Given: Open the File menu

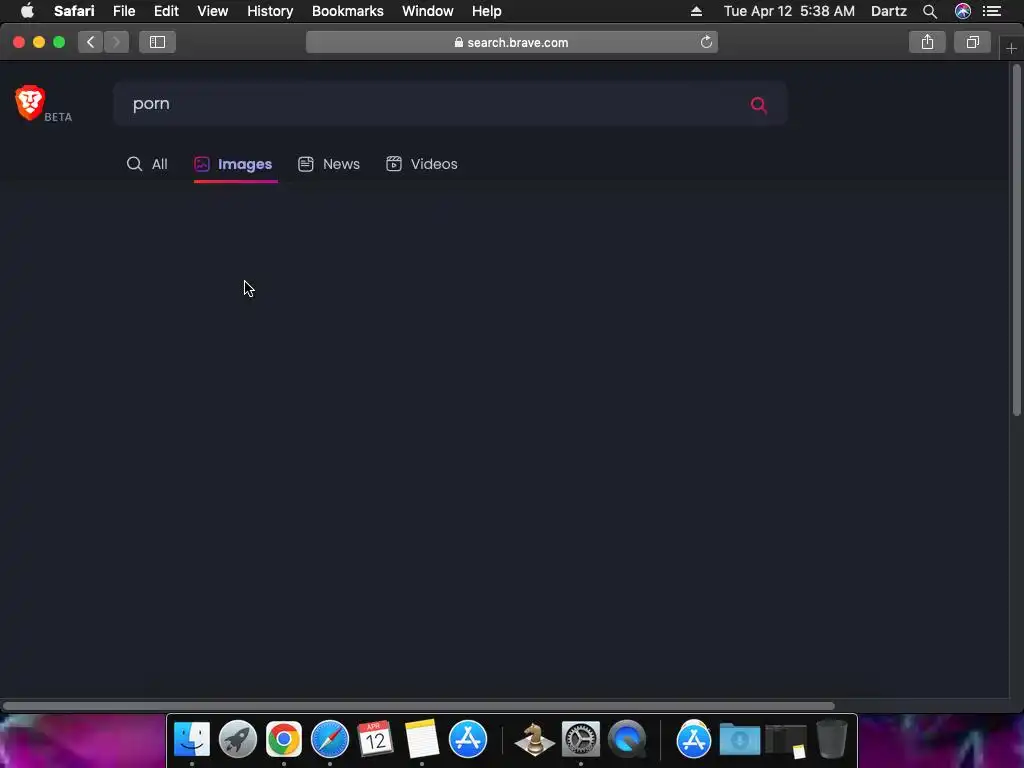Looking at the screenshot, I should pyautogui.click(x=124, y=11).
